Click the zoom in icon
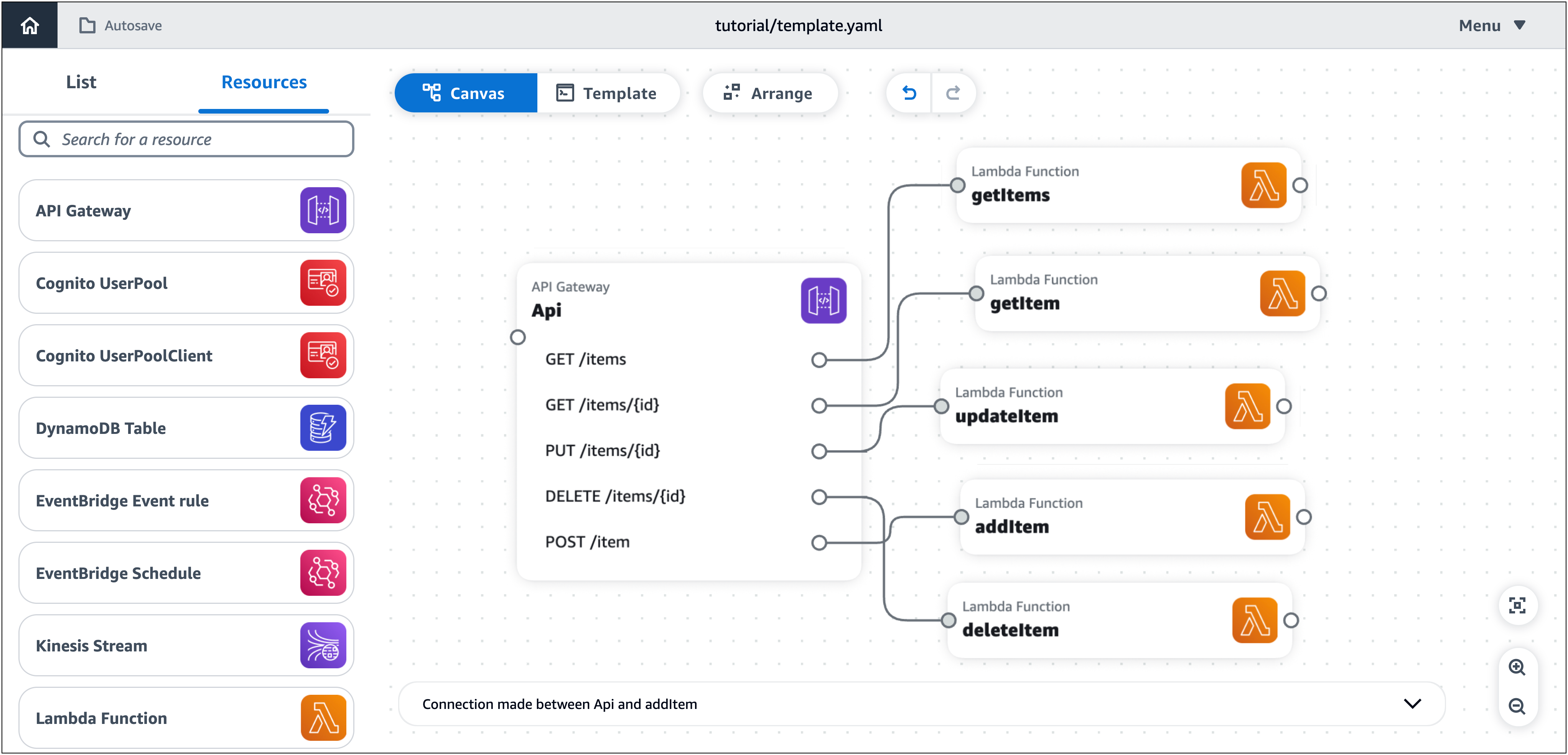The height and width of the screenshot is (755, 1568). coord(1517,667)
